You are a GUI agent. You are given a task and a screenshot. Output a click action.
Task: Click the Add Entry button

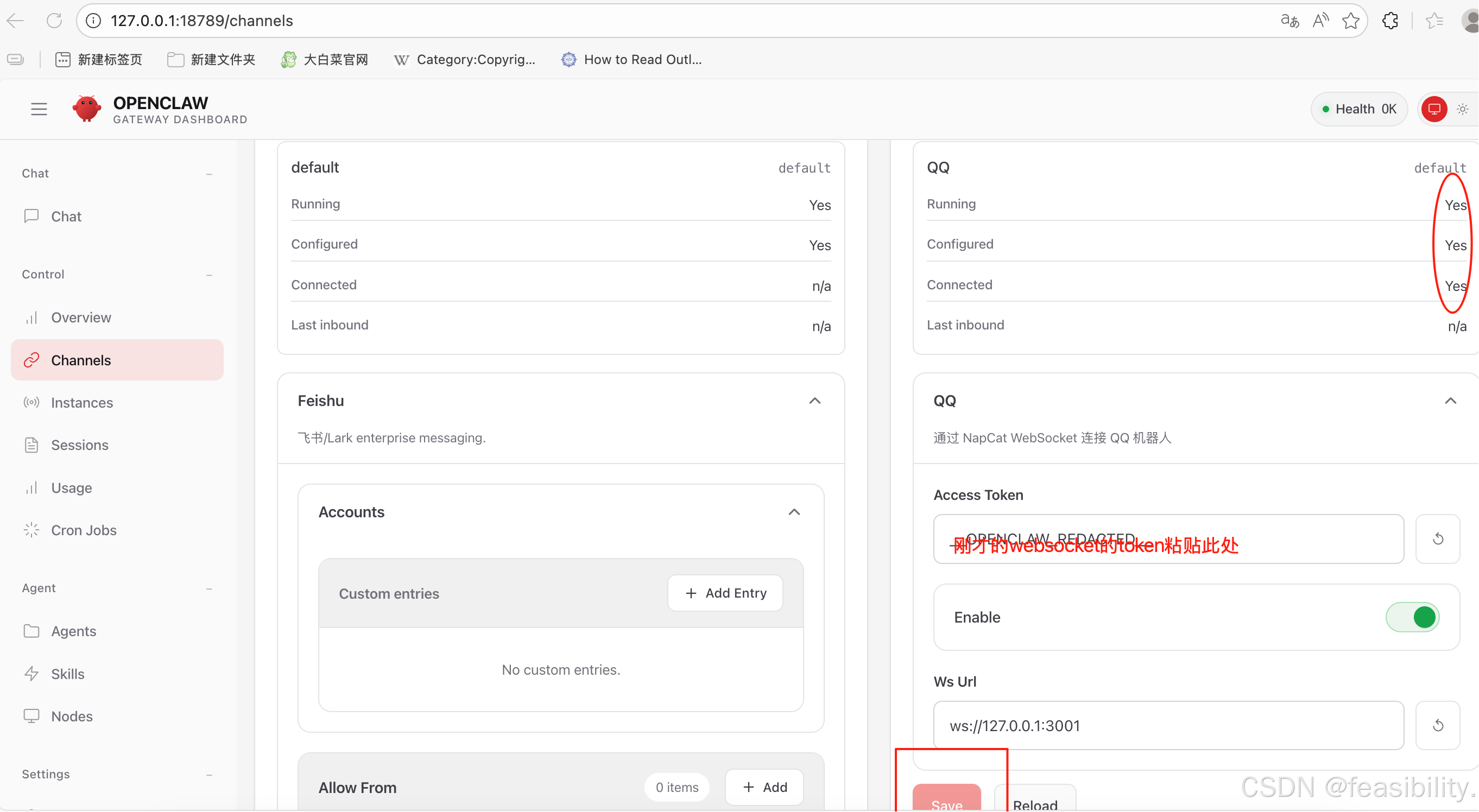(725, 593)
